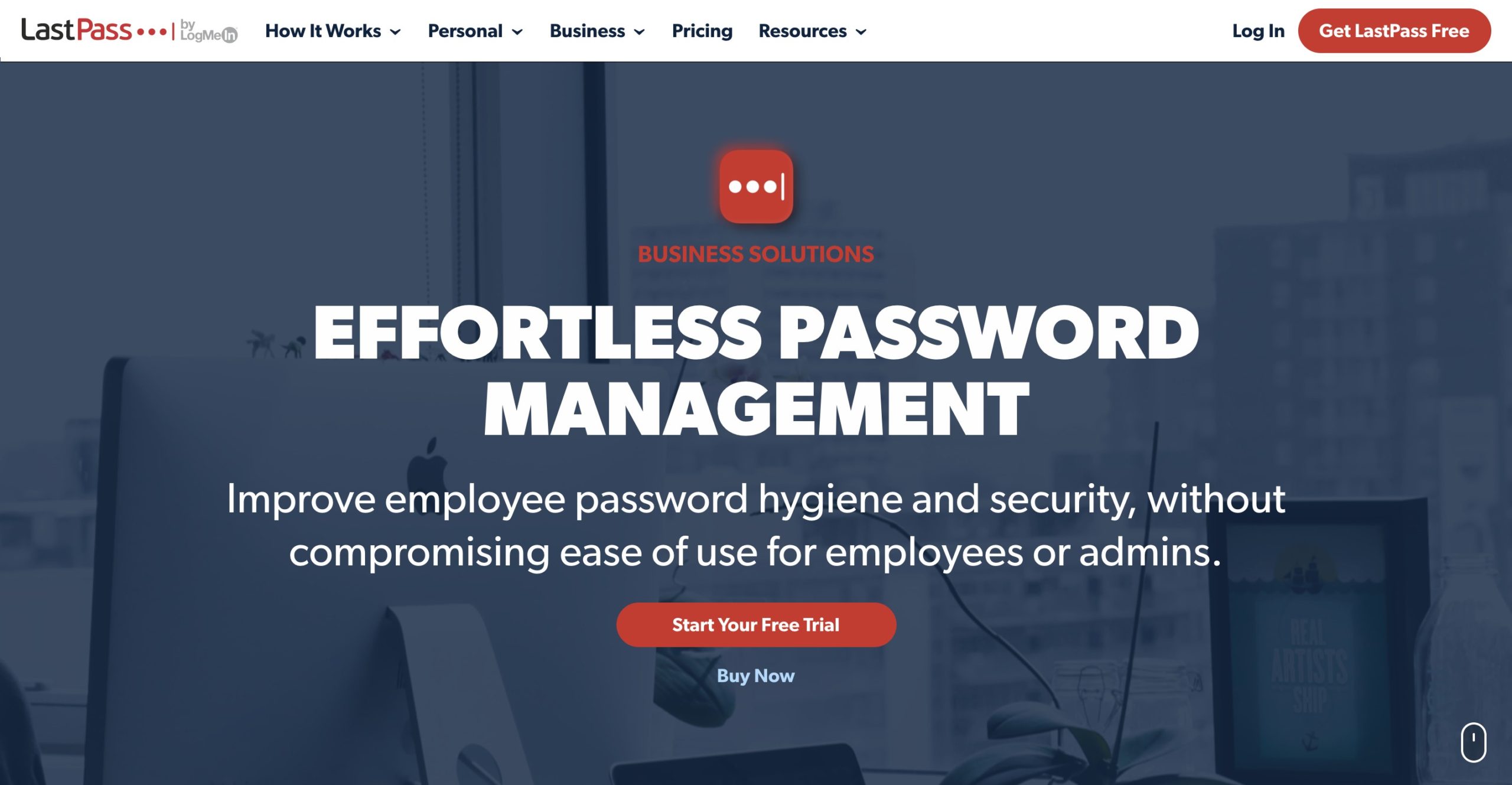Click Start Your Free Trial button

click(x=756, y=625)
